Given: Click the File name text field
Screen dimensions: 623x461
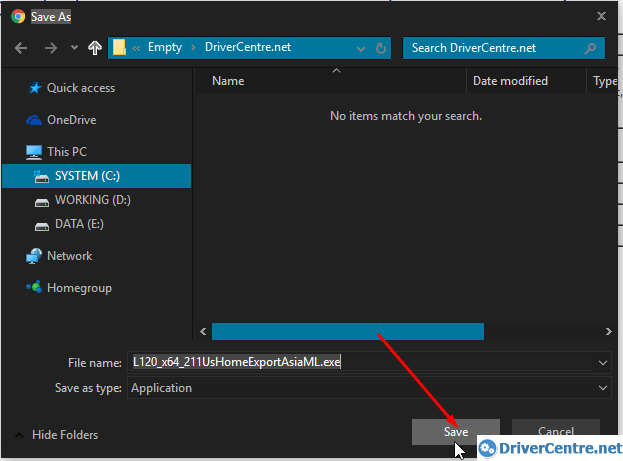Looking at the screenshot, I should pyautogui.click(x=361, y=362).
